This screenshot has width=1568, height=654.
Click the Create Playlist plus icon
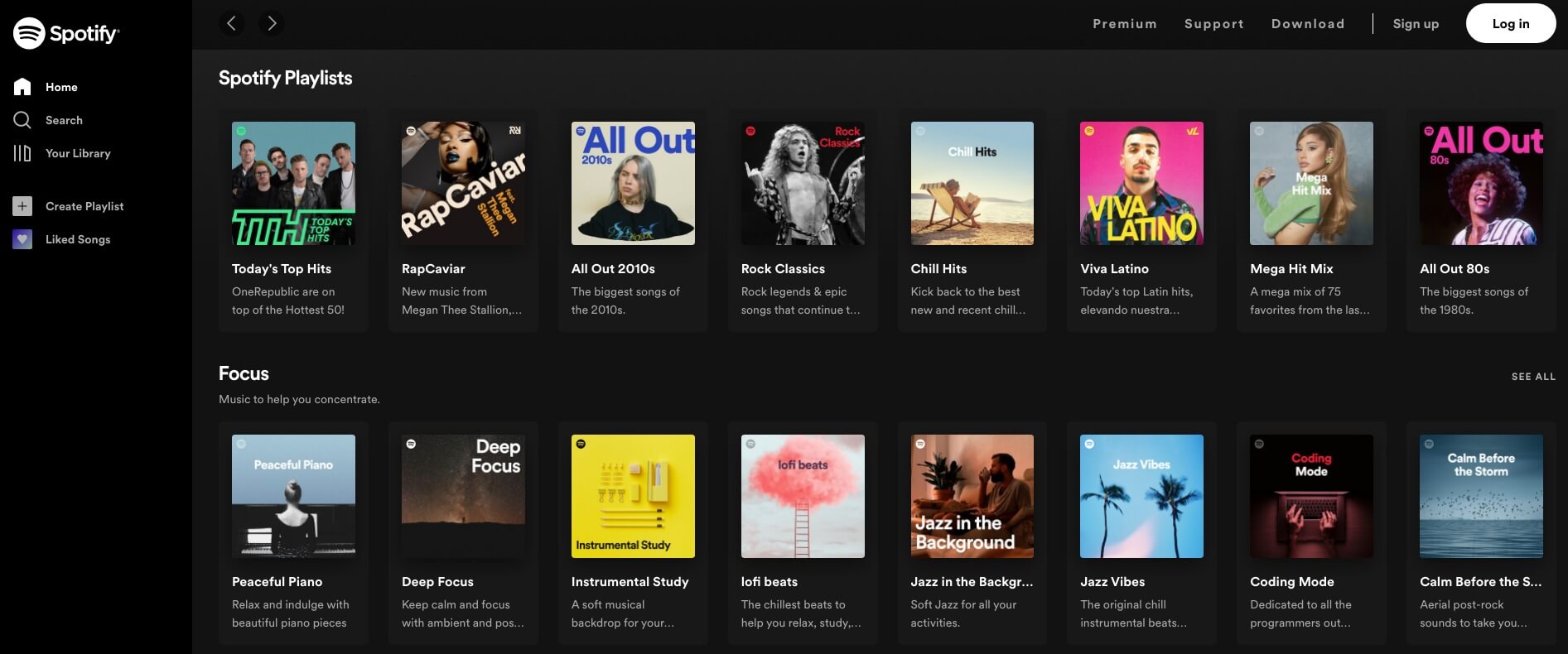(x=22, y=206)
